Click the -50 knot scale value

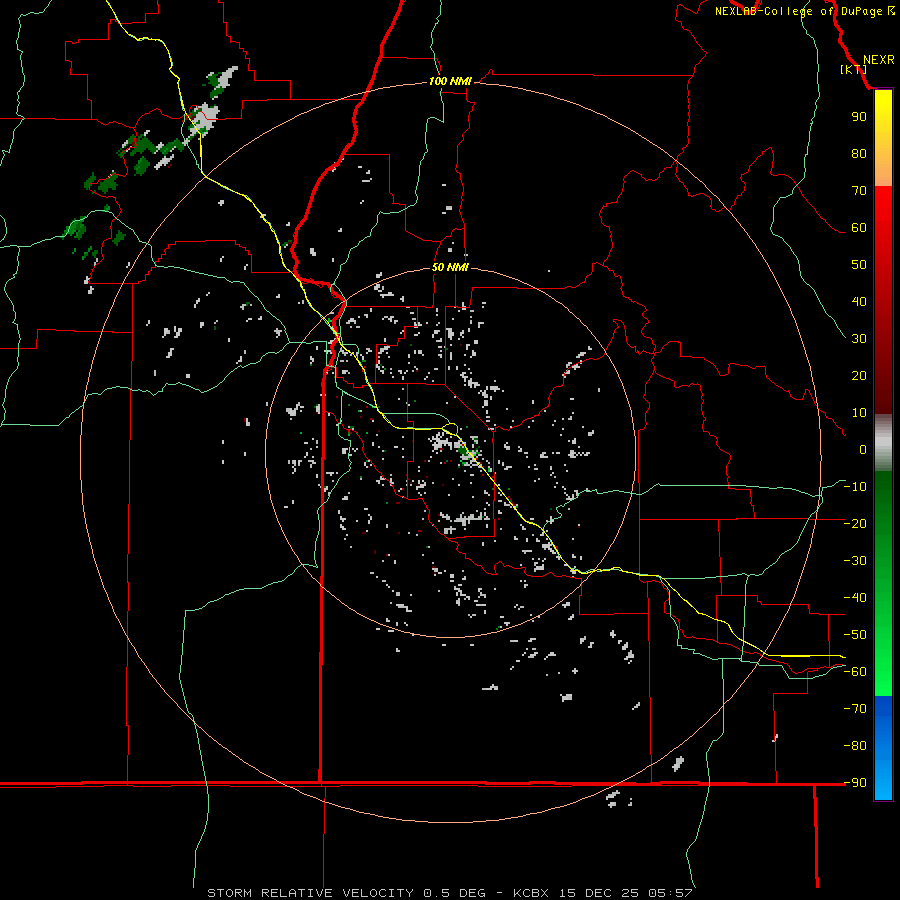pos(855,635)
